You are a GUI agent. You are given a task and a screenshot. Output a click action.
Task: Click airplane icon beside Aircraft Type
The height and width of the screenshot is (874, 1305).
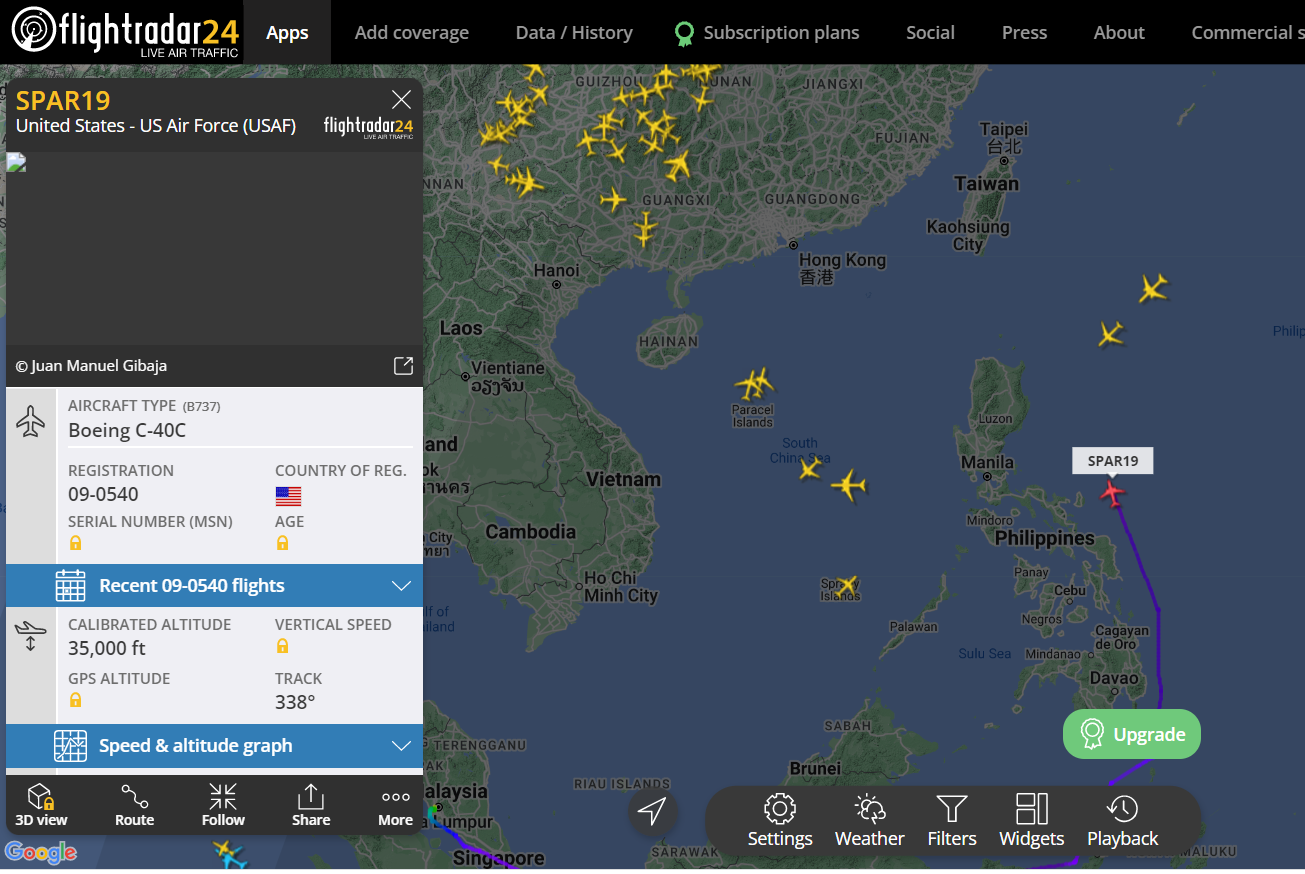pos(31,421)
